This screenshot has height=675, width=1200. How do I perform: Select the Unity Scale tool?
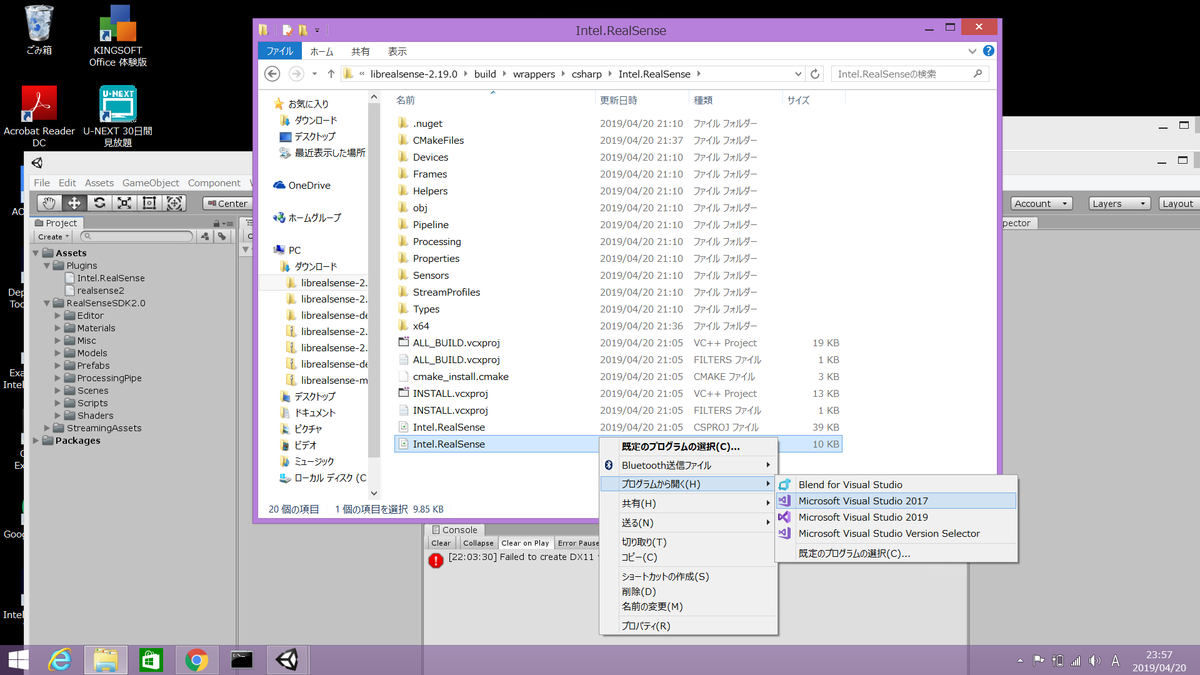[125, 203]
